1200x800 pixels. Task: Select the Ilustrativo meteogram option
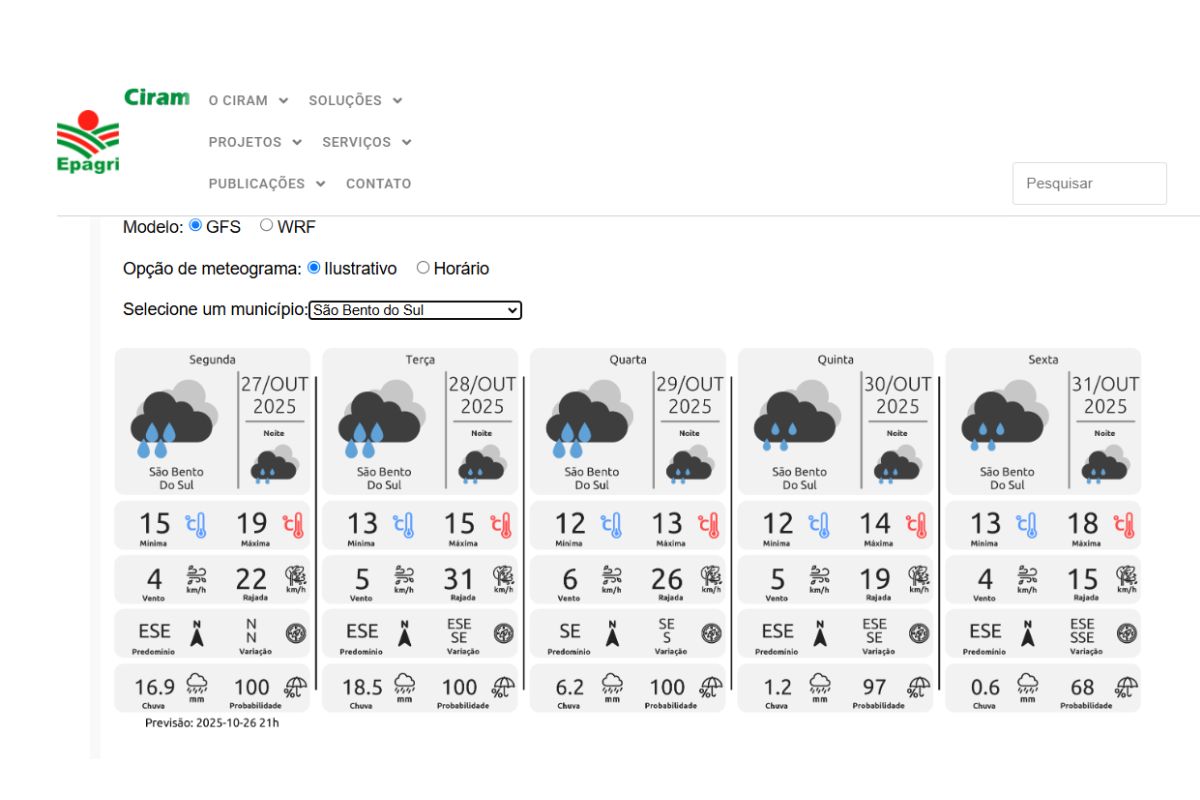coord(314,268)
